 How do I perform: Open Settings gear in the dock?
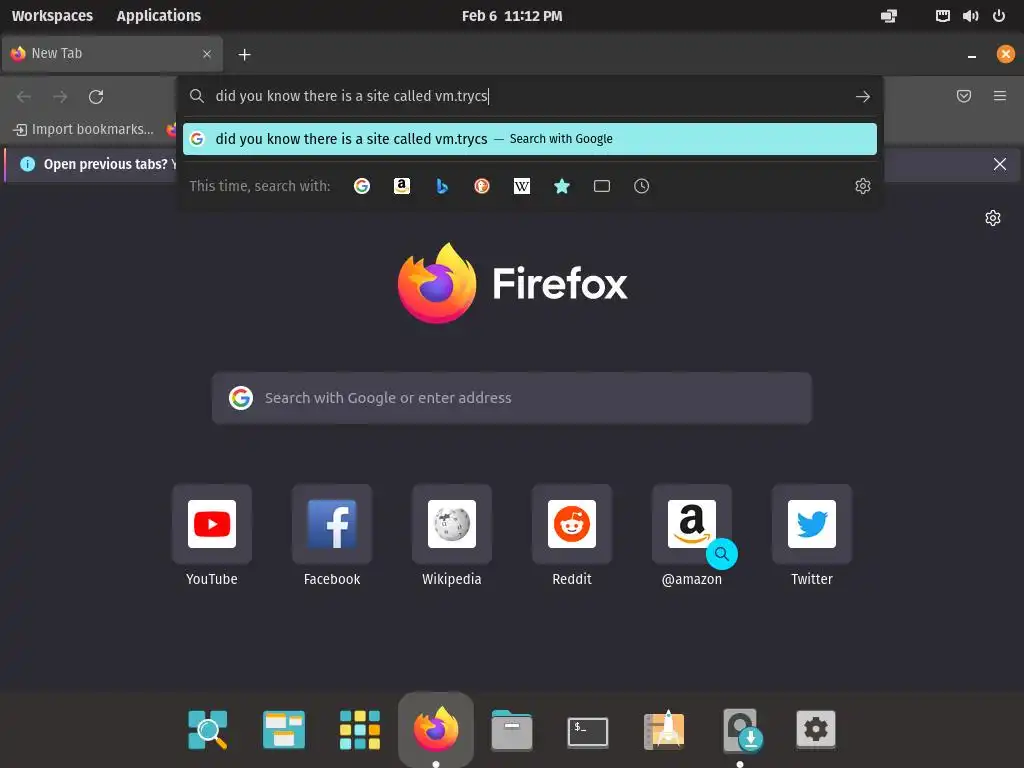tap(816, 729)
